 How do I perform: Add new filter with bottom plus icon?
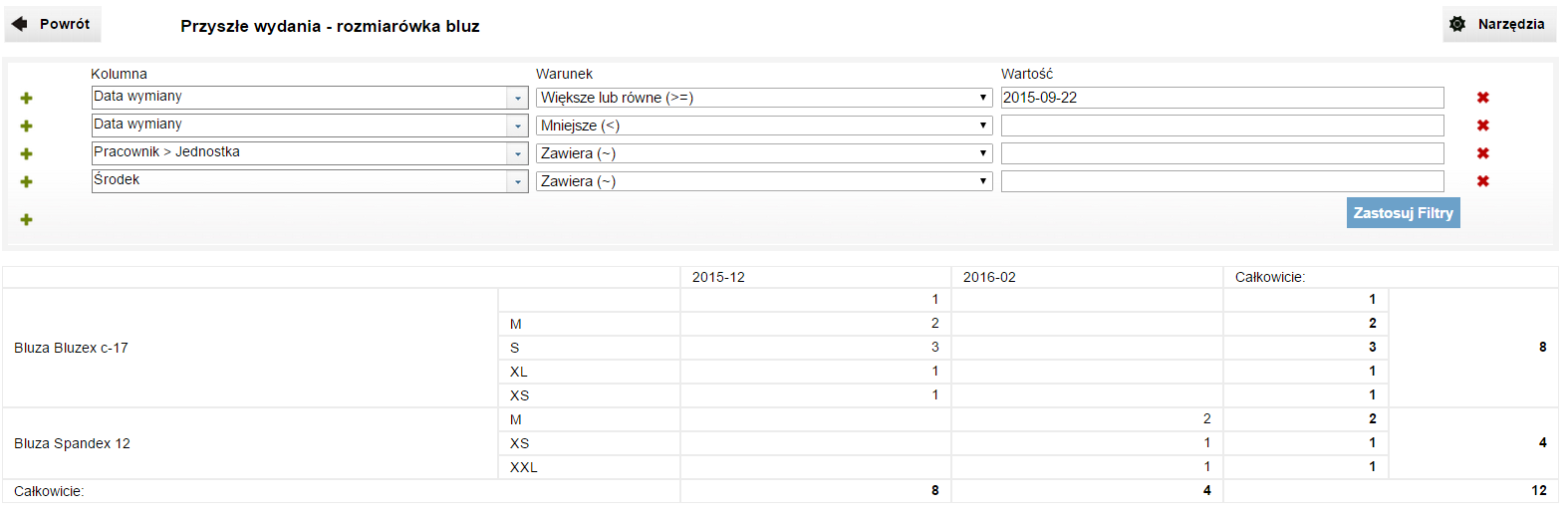coord(26,219)
